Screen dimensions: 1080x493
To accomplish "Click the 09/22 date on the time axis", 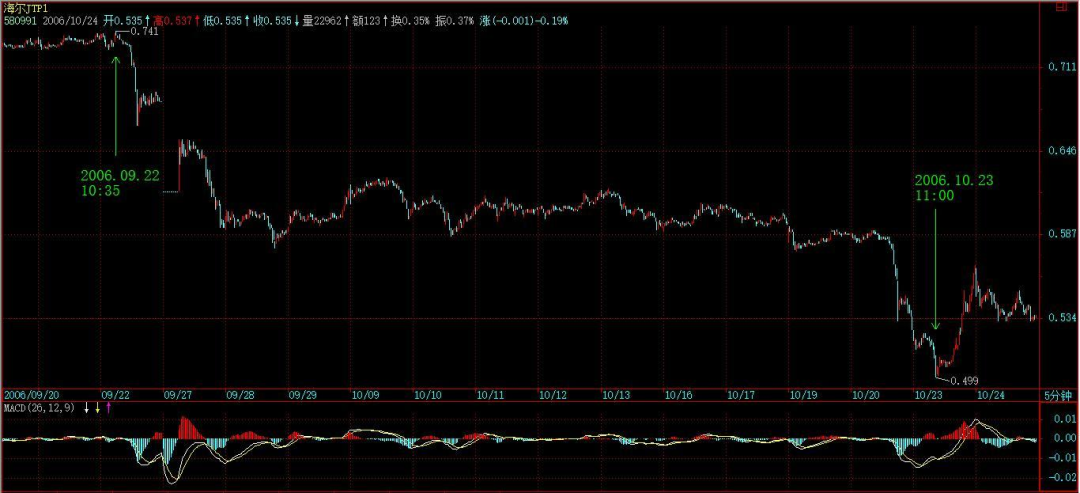I will pyautogui.click(x=115, y=395).
